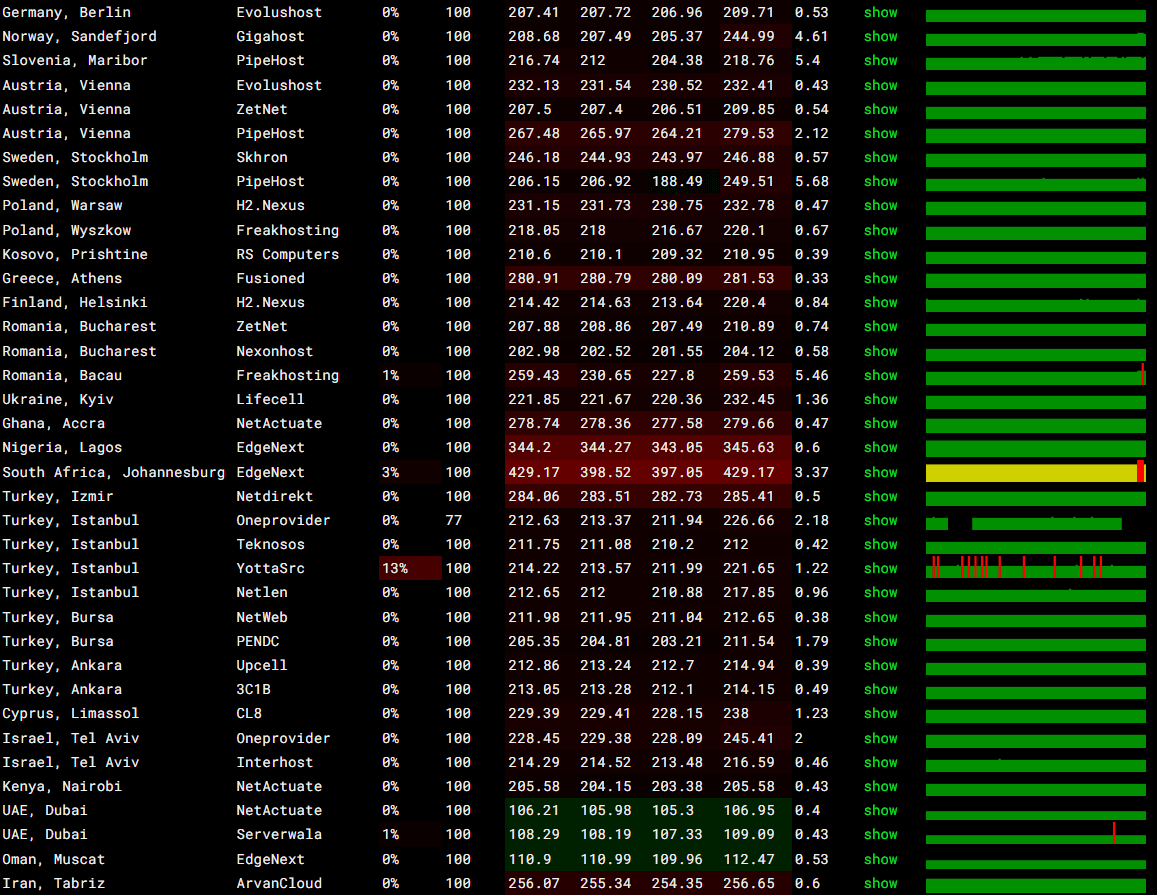Open show link for Romania, Bucharest Nexonhost
The image size is (1157, 895).
point(880,351)
